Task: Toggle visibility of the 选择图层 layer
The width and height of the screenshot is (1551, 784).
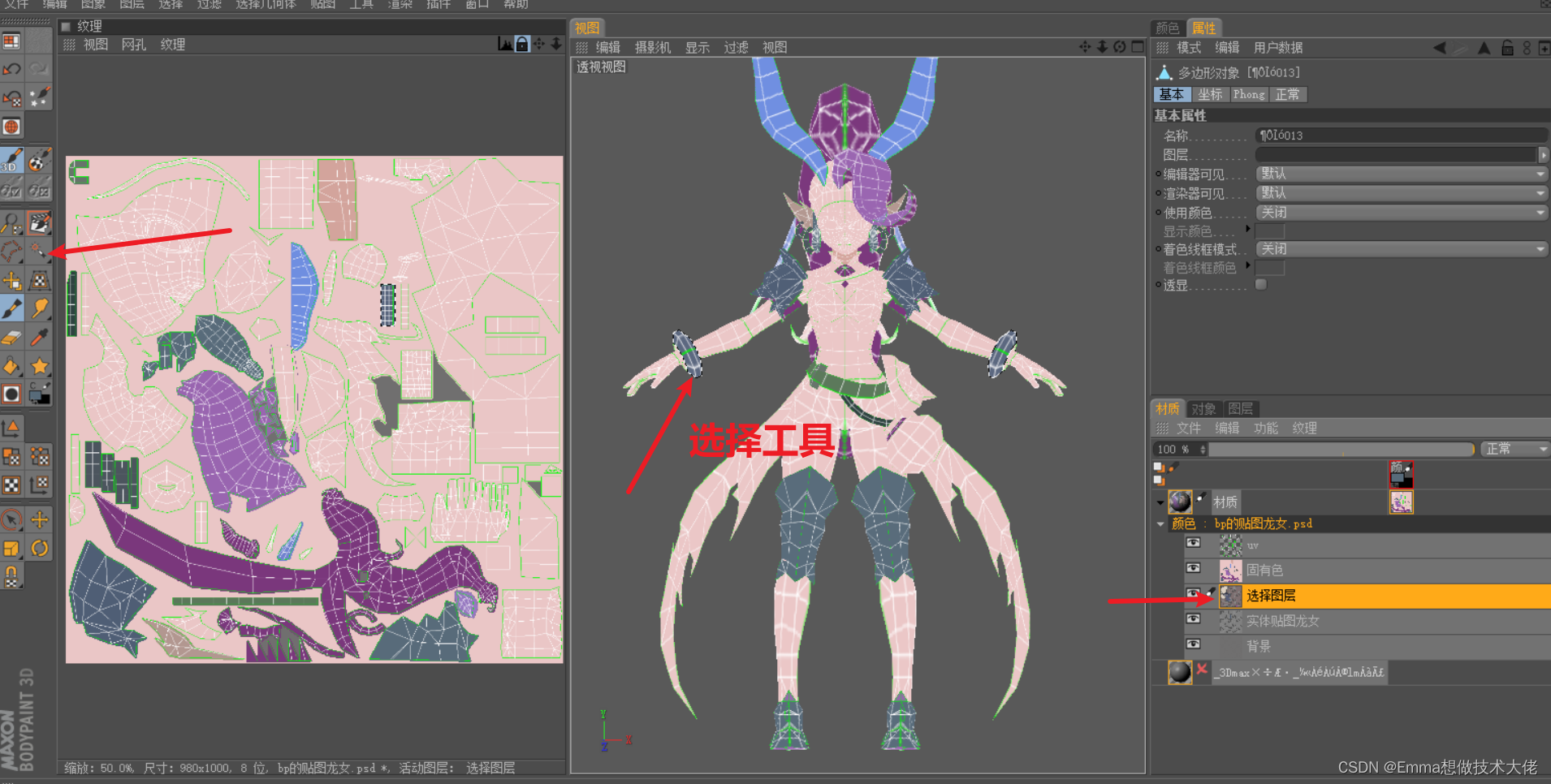Action: click(1193, 593)
